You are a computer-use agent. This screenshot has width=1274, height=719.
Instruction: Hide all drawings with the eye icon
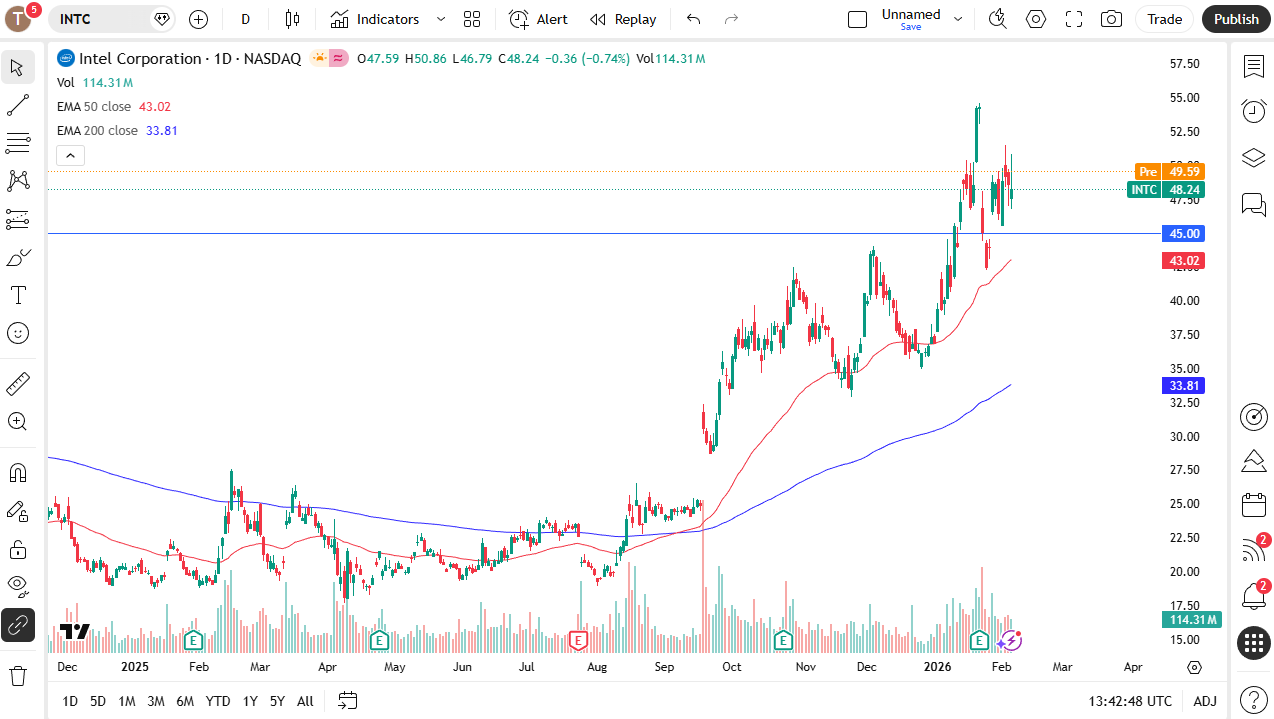(x=18, y=586)
